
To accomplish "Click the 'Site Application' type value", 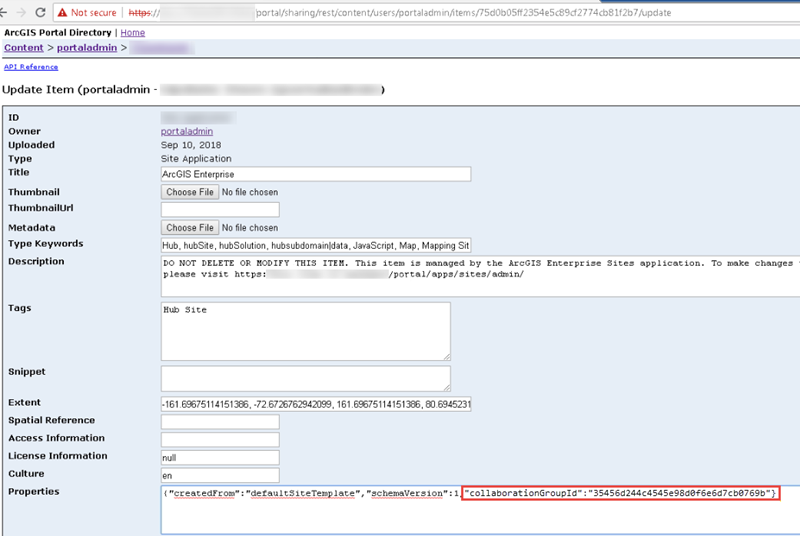I will (x=196, y=159).
